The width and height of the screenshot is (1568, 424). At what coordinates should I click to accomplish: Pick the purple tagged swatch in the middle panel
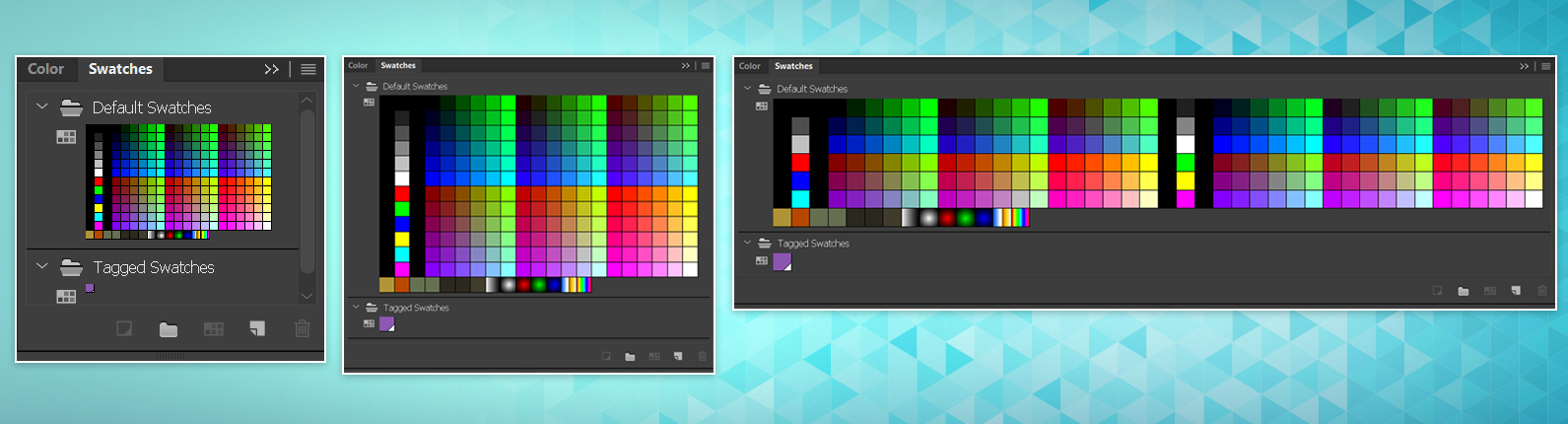387,324
